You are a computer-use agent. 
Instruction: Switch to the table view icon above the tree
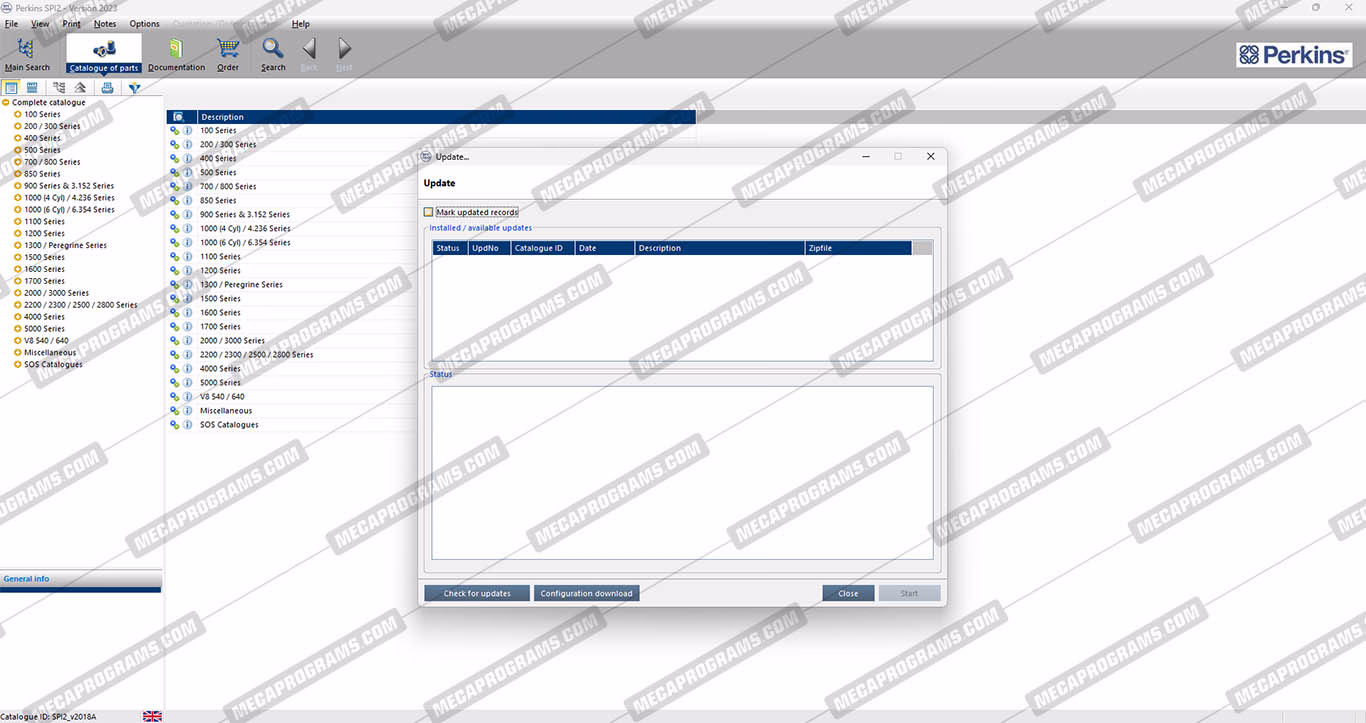click(32, 88)
